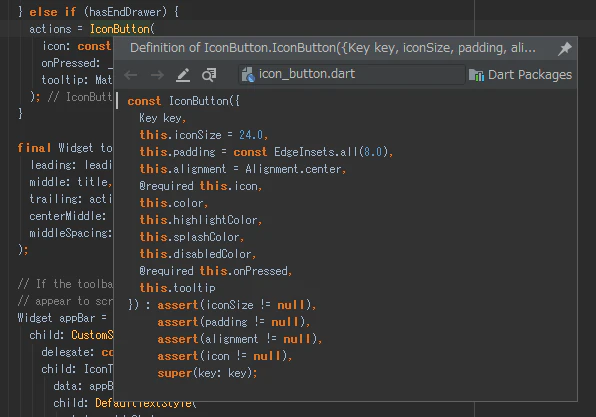The height and width of the screenshot is (417, 596).
Task: Click the '@required this.onPressed' line
Action: [216, 271]
